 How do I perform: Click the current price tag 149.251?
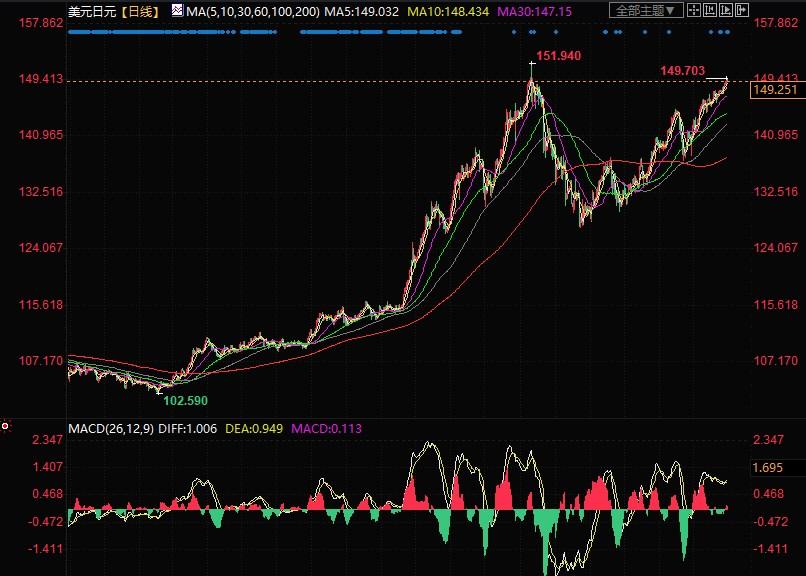[x=772, y=90]
